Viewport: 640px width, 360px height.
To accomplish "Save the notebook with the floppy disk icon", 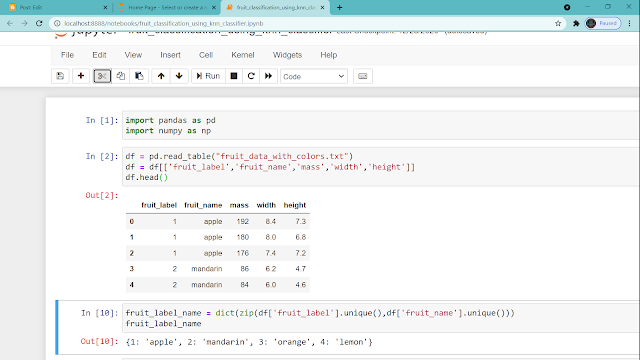I will pos(60,76).
